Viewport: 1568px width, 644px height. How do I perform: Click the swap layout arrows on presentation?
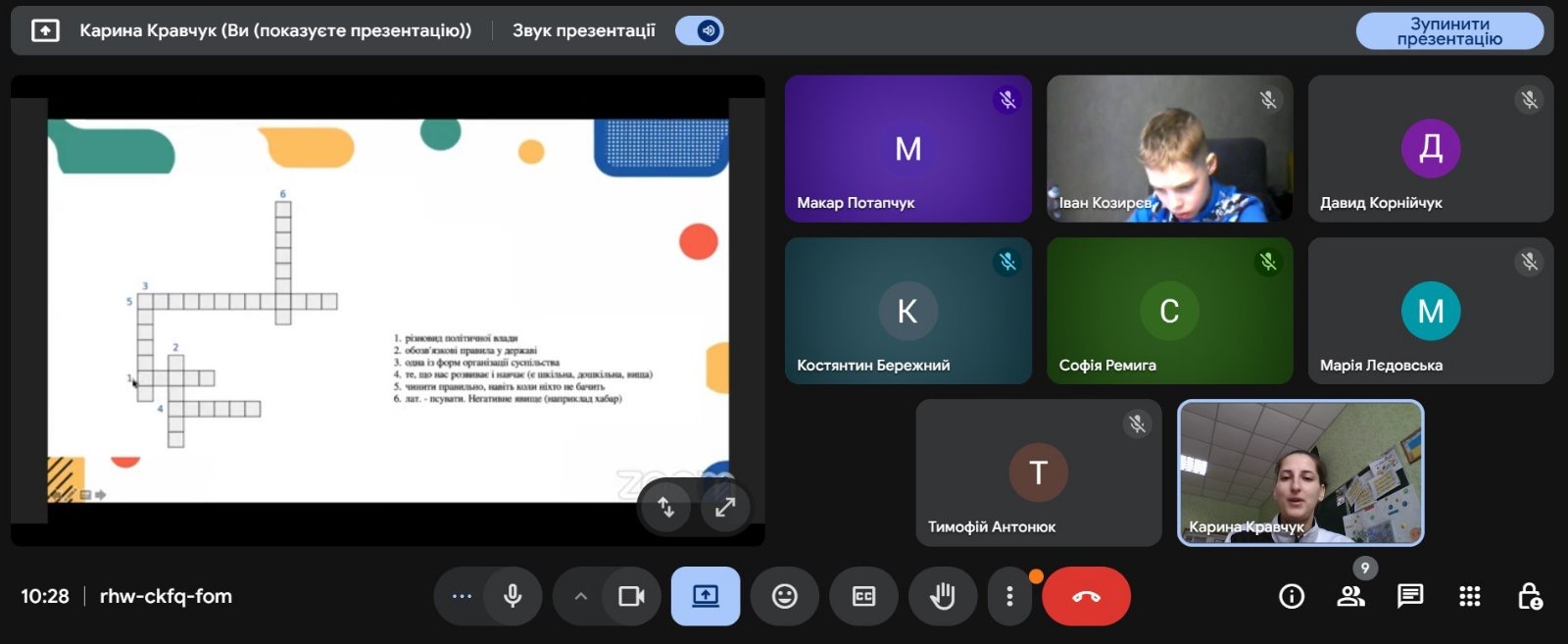(x=666, y=507)
